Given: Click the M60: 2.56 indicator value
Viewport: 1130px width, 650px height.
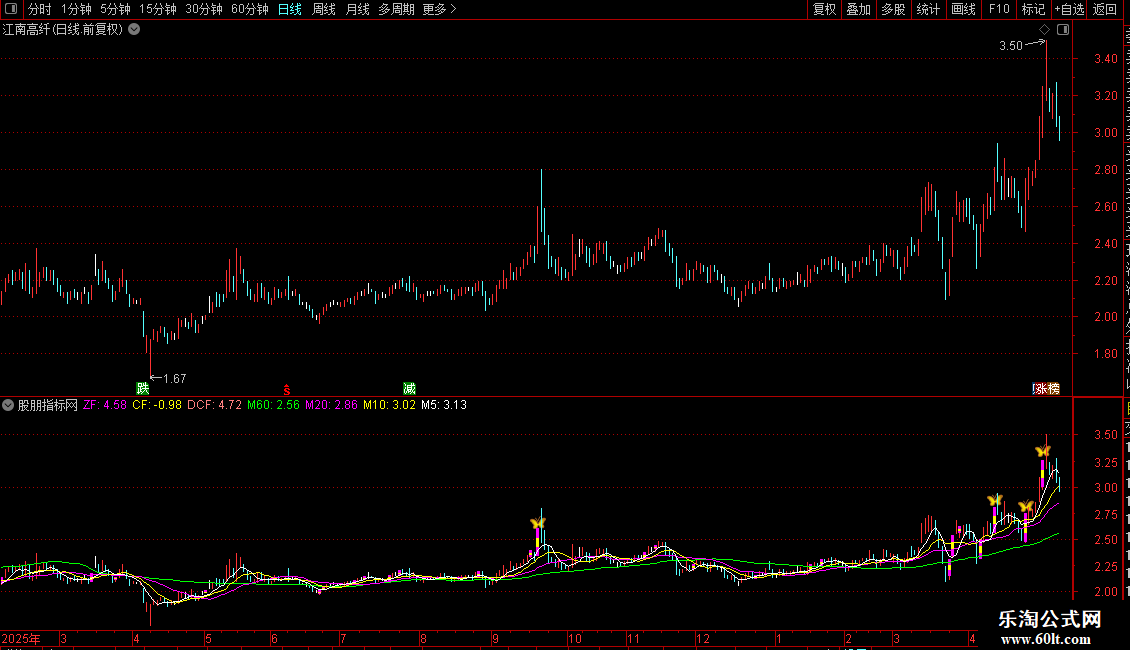Looking at the screenshot, I should pyautogui.click(x=273, y=405).
